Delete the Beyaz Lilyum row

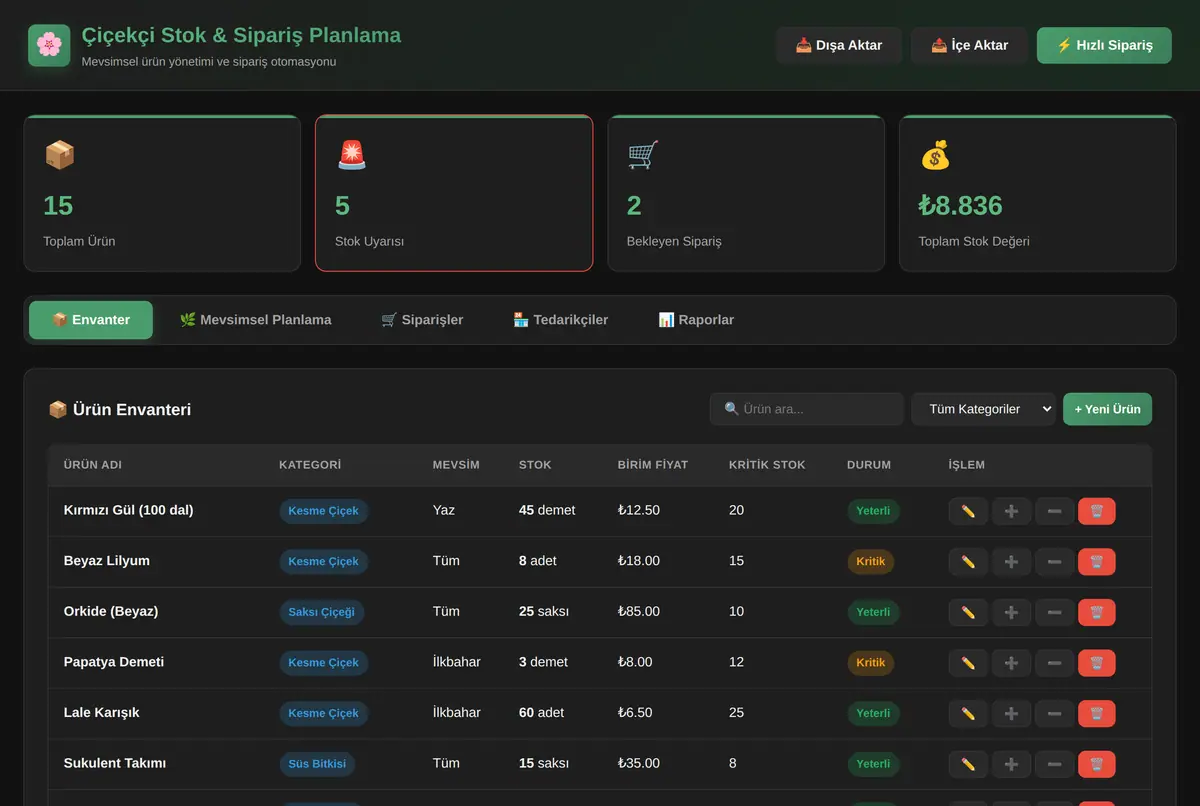(x=1097, y=562)
